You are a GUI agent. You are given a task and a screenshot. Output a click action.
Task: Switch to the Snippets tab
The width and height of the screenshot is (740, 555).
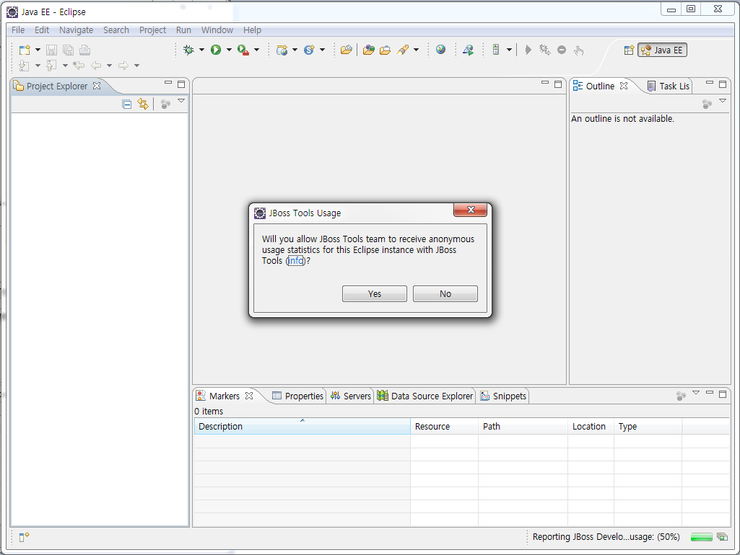[x=503, y=396]
